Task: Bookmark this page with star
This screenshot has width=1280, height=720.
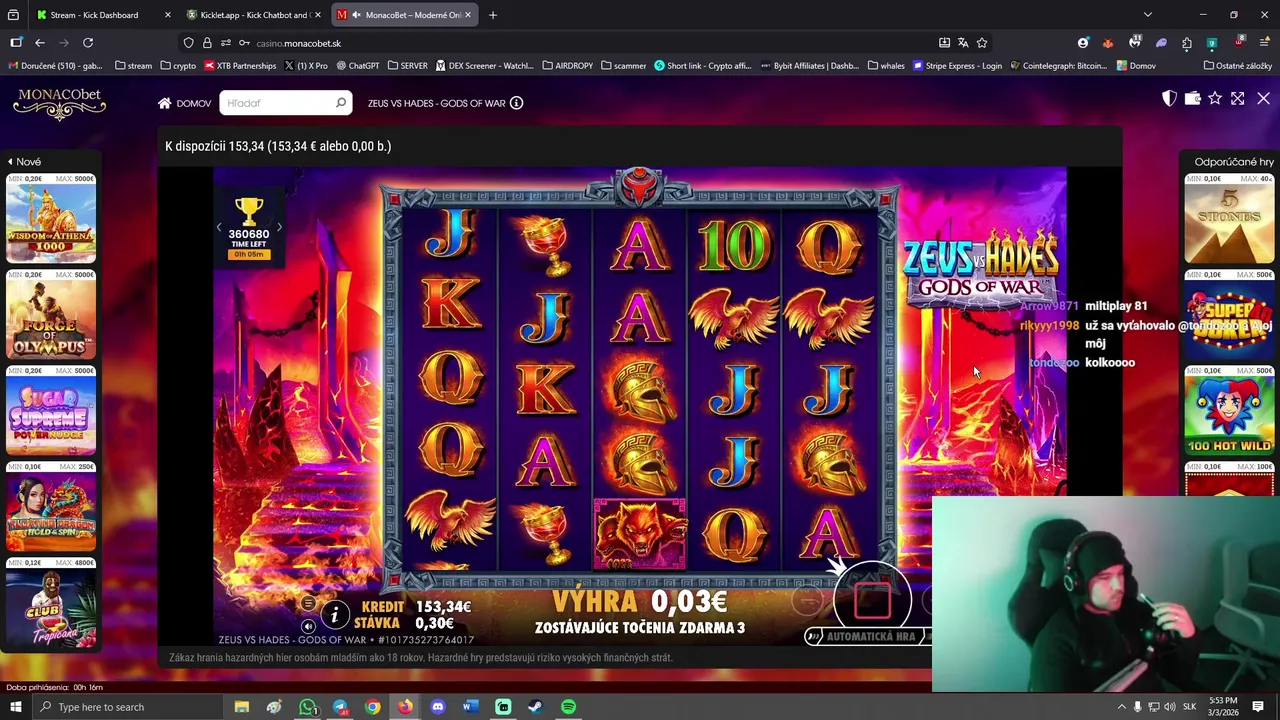Action: (x=982, y=43)
